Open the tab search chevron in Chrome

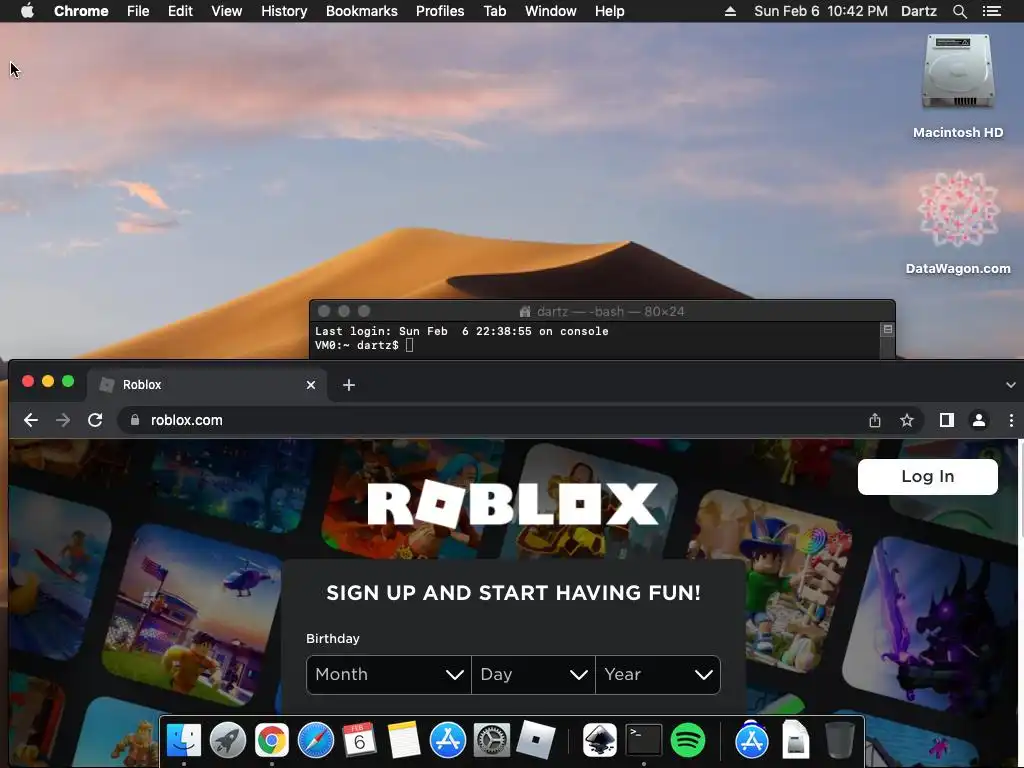(x=1010, y=385)
